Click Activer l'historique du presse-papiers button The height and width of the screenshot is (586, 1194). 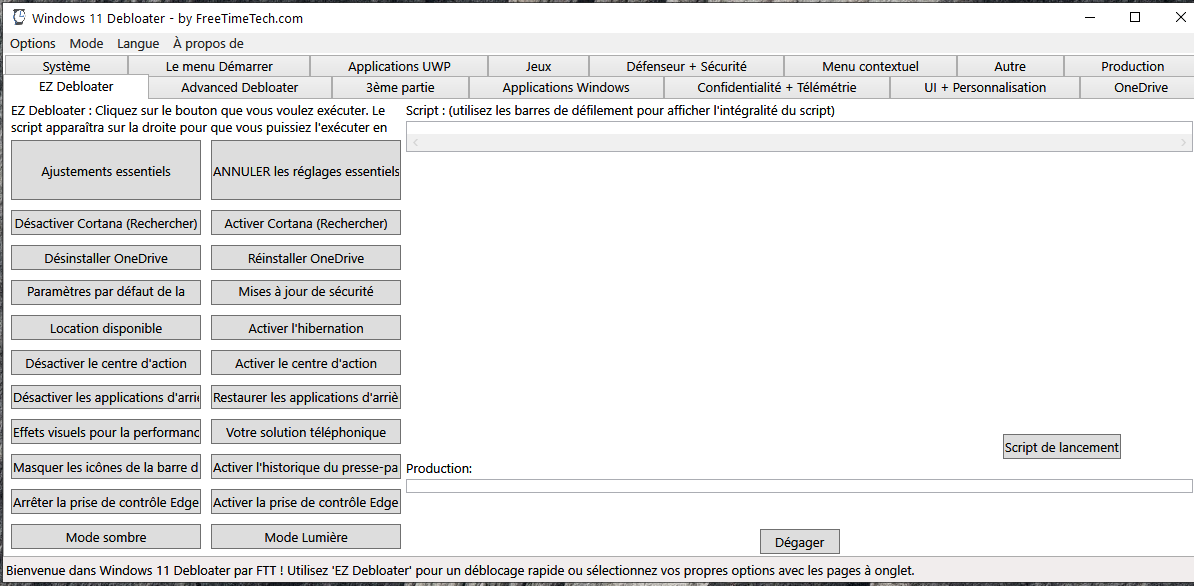pyautogui.click(x=306, y=467)
